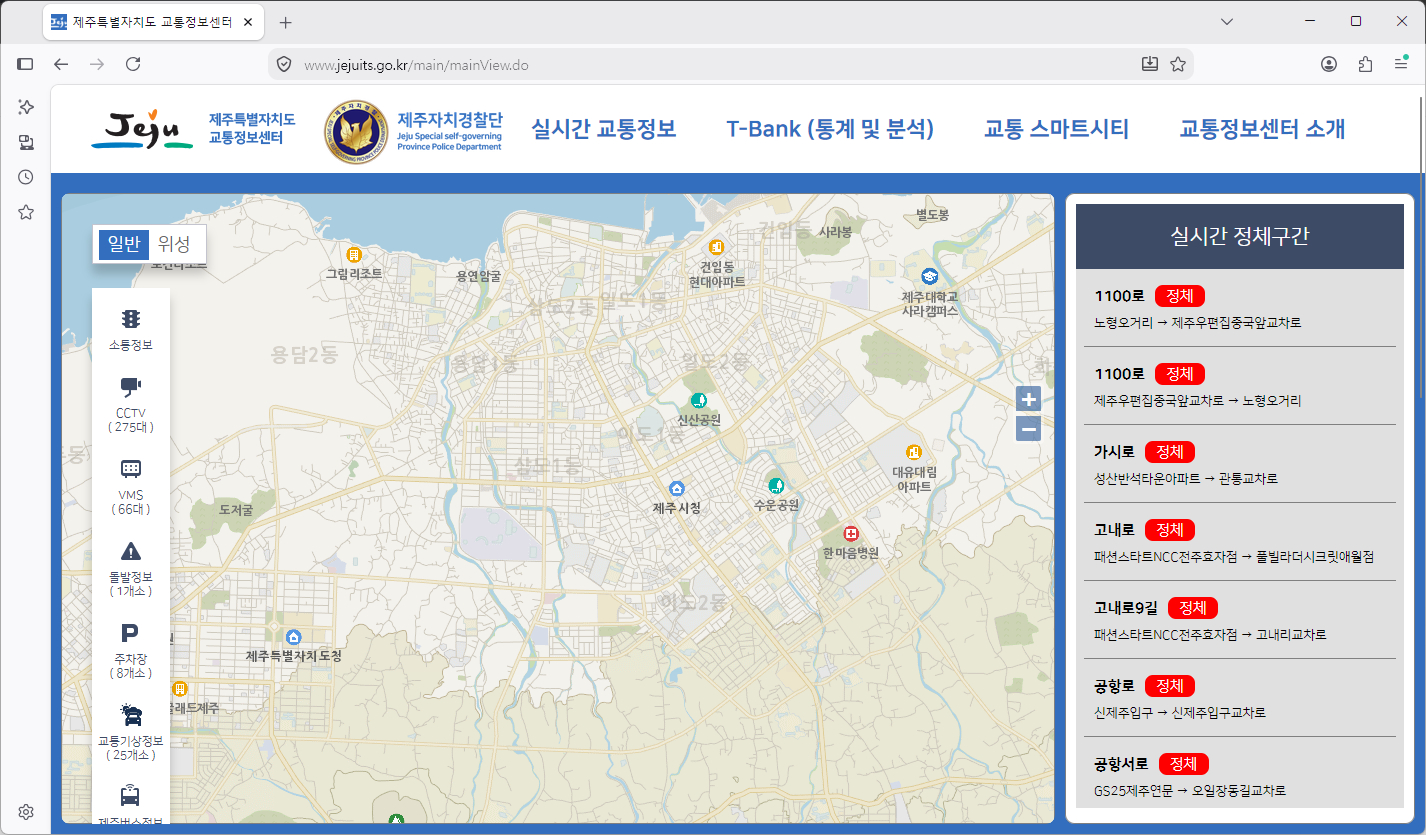
Task: Click the 신산공원 park marker
Action: pos(699,400)
